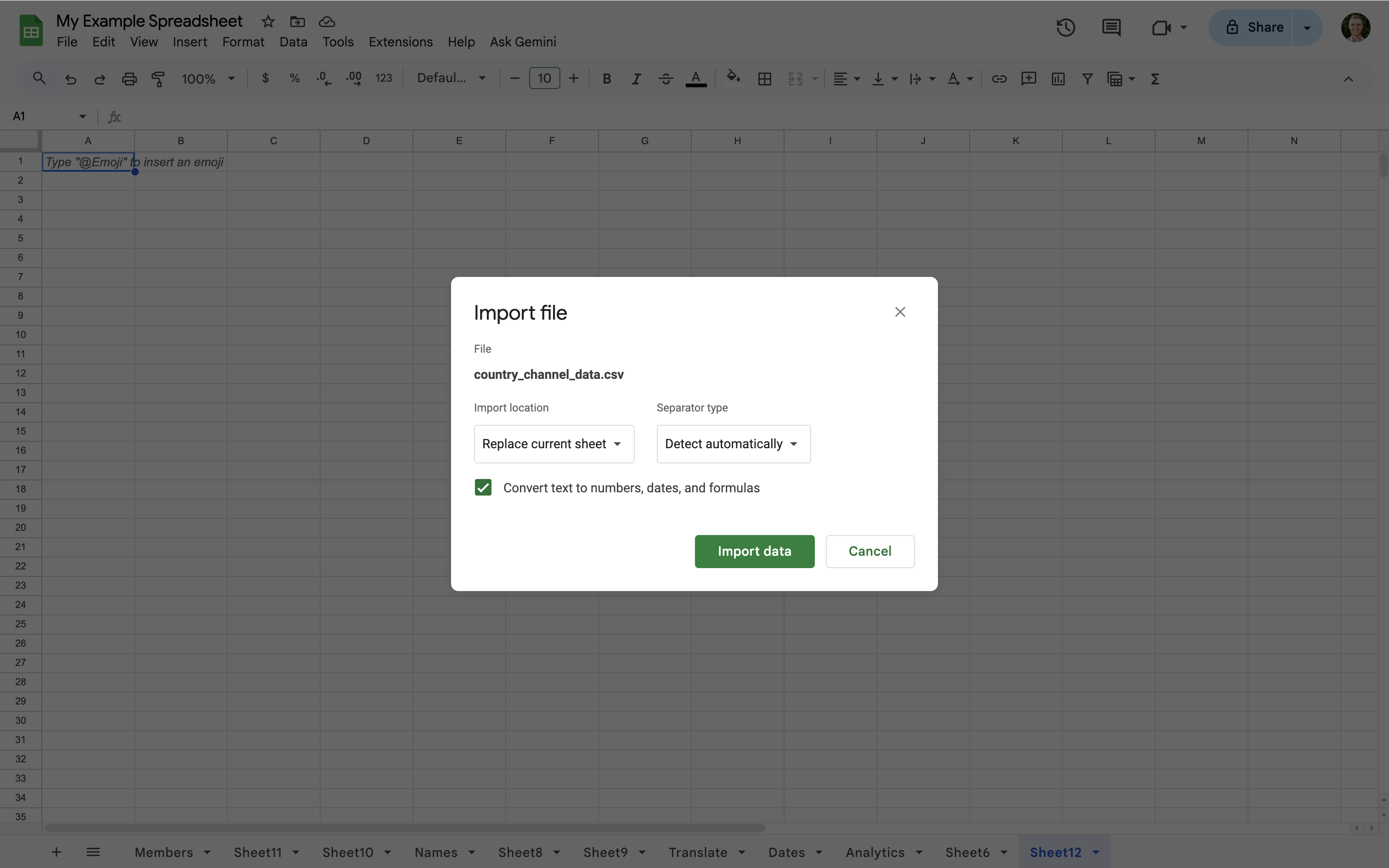Open the Separator type dropdown
This screenshot has height=868, width=1389.
click(x=733, y=443)
